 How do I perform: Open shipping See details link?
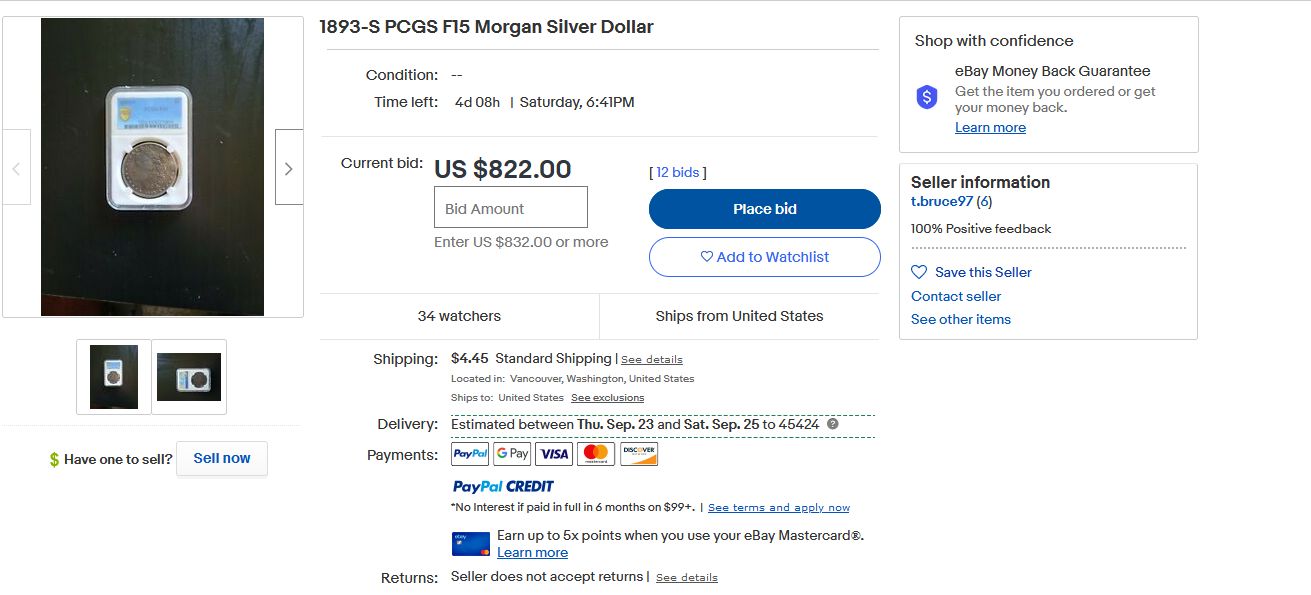652,360
